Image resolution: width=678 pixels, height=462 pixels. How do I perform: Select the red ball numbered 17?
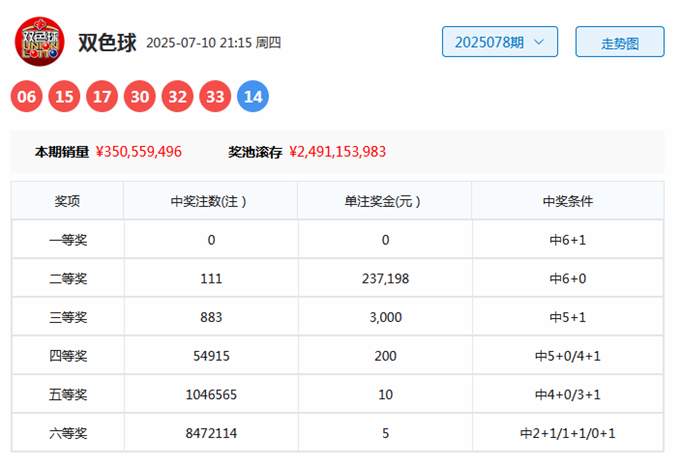102,96
